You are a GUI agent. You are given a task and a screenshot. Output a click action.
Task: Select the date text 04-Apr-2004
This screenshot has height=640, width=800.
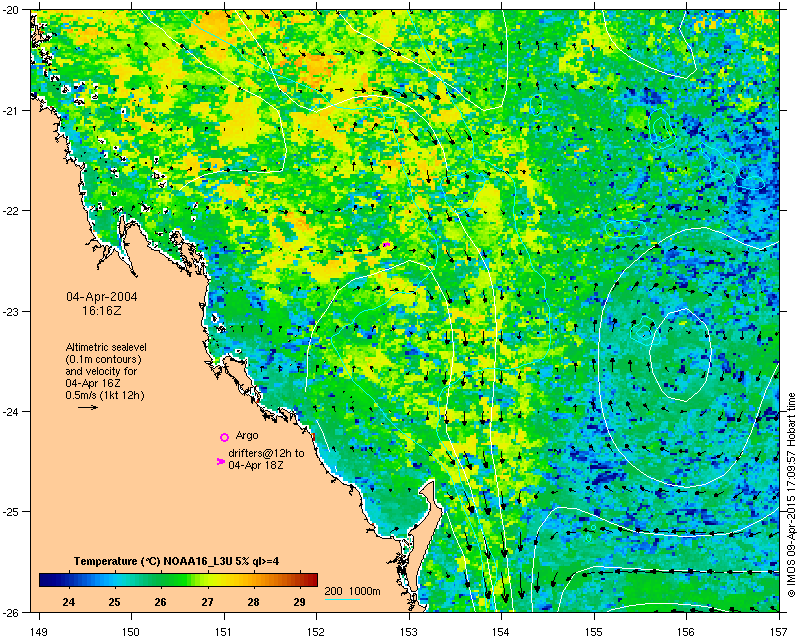click(102, 297)
